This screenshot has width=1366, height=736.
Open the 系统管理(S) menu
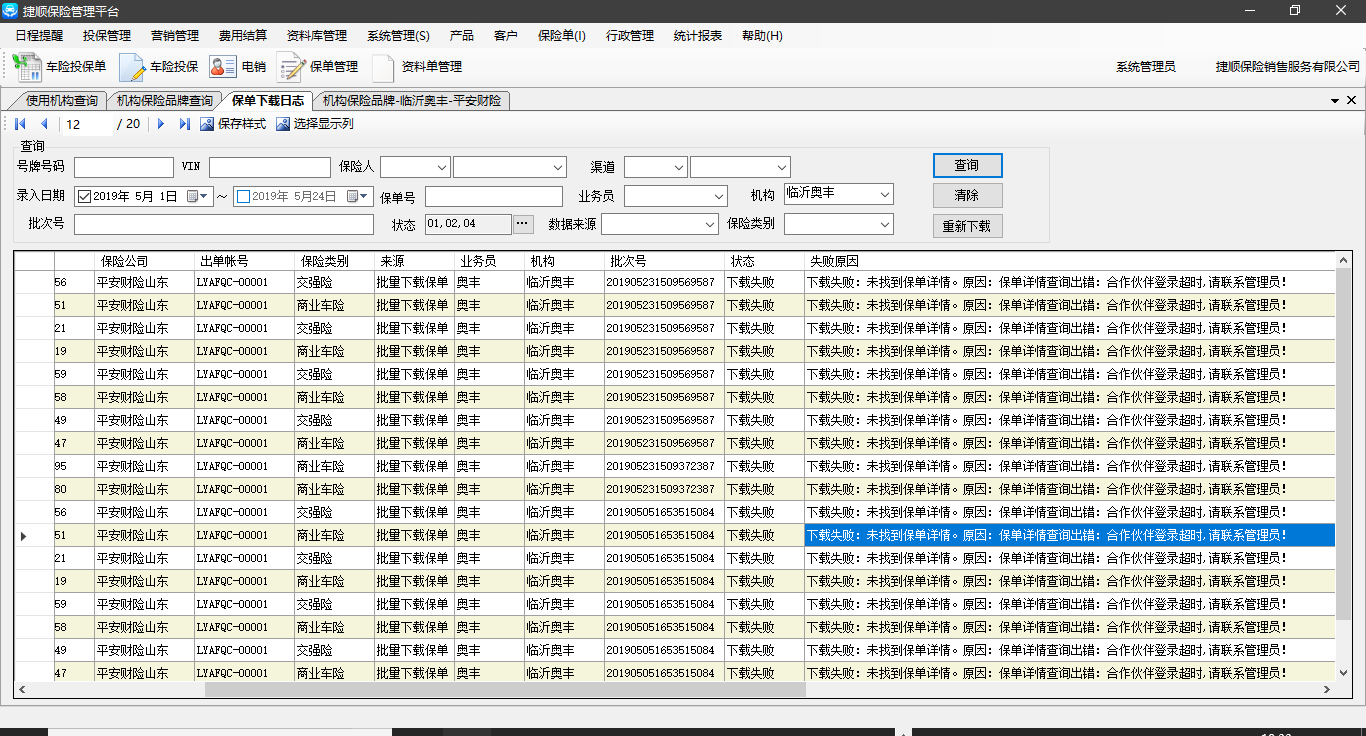pos(398,35)
